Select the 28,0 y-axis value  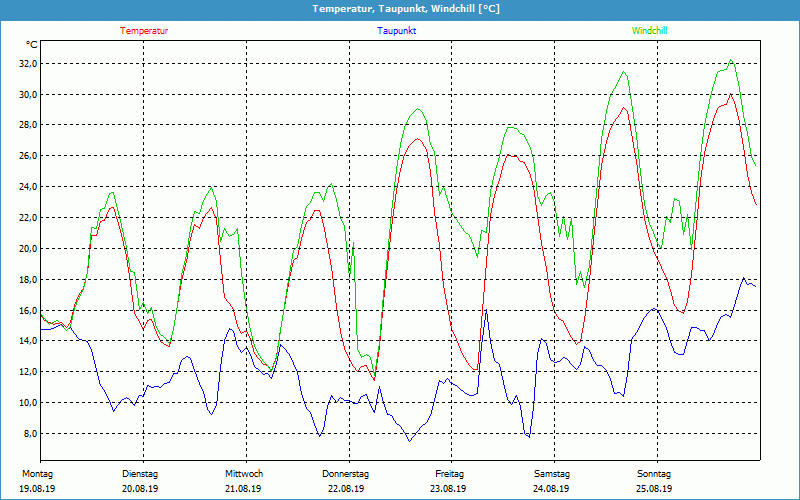[x=28, y=126]
